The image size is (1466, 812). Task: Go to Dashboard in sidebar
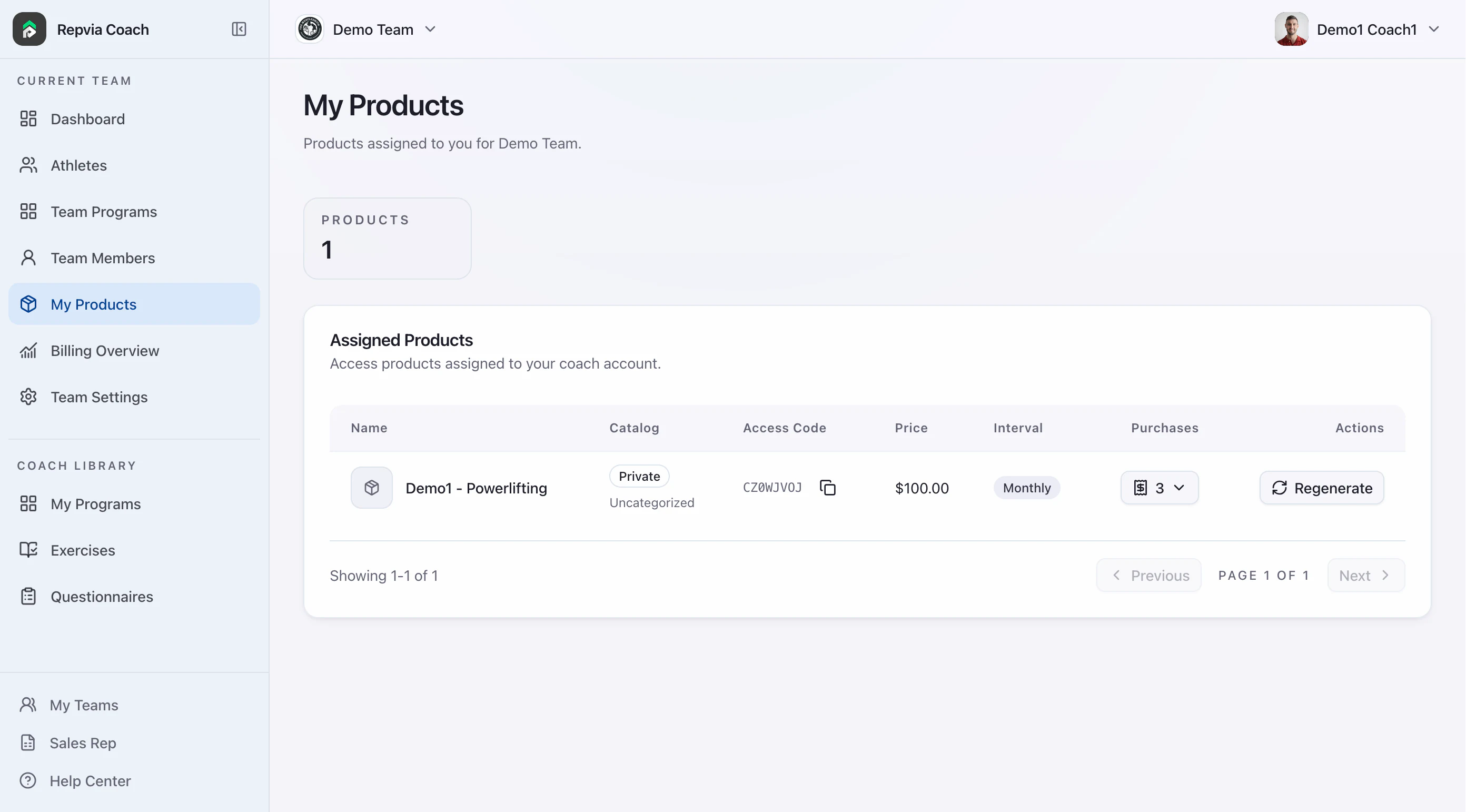pos(134,119)
